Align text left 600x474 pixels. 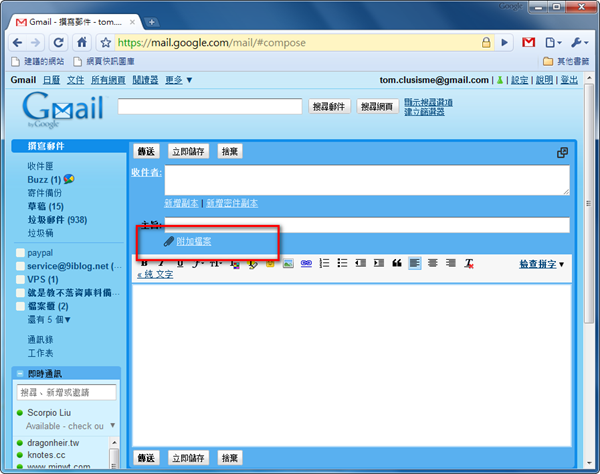click(x=415, y=263)
